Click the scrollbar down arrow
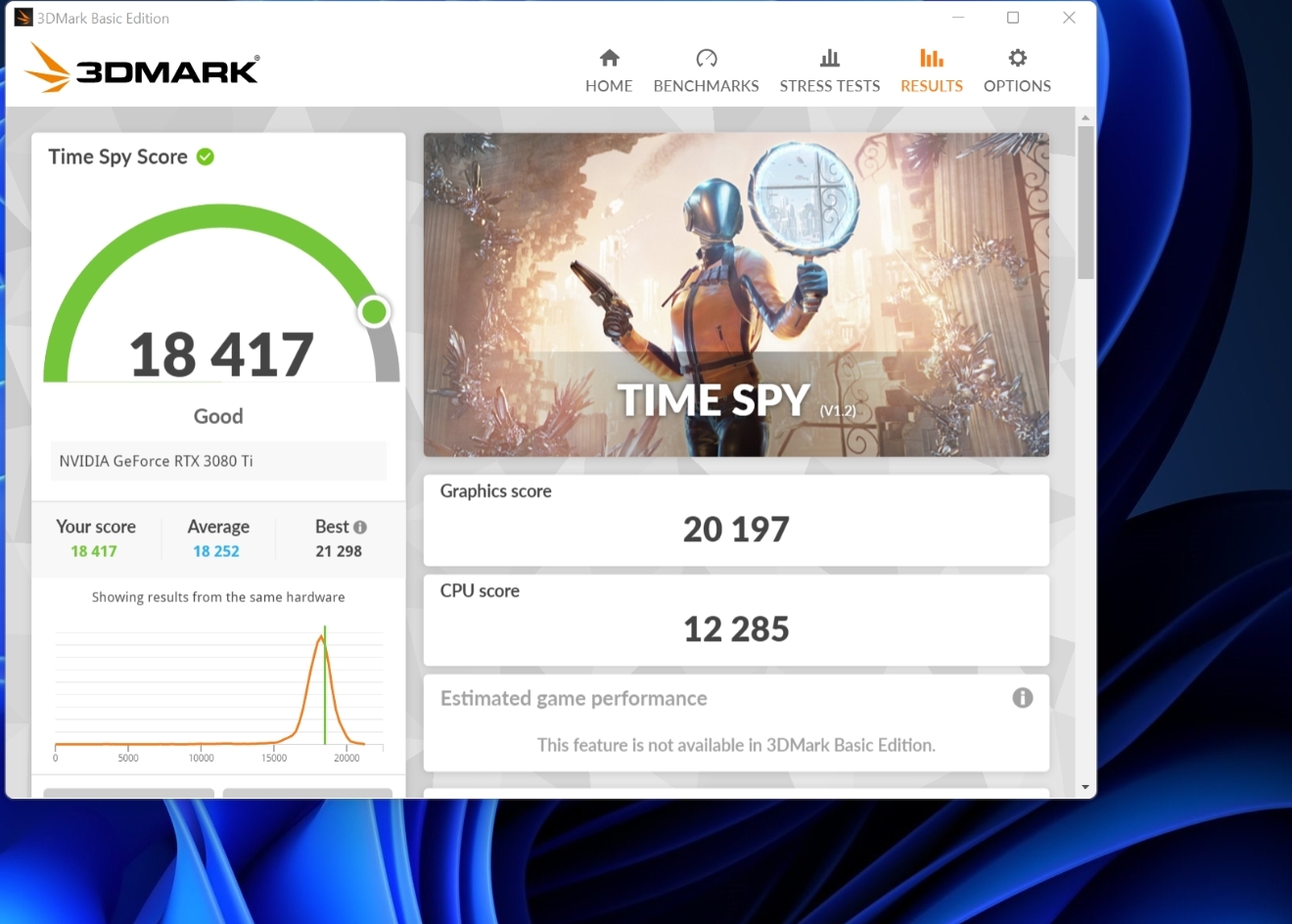Image resolution: width=1292 pixels, height=924 pixels. pyautogui.click(x=1085, y=787)
